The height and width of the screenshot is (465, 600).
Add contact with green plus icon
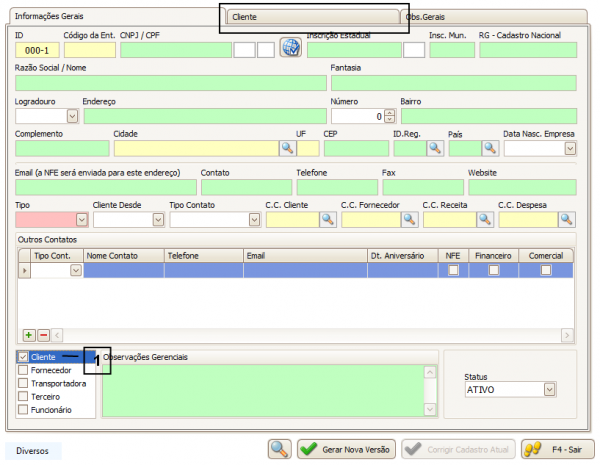tap(28, 335)
